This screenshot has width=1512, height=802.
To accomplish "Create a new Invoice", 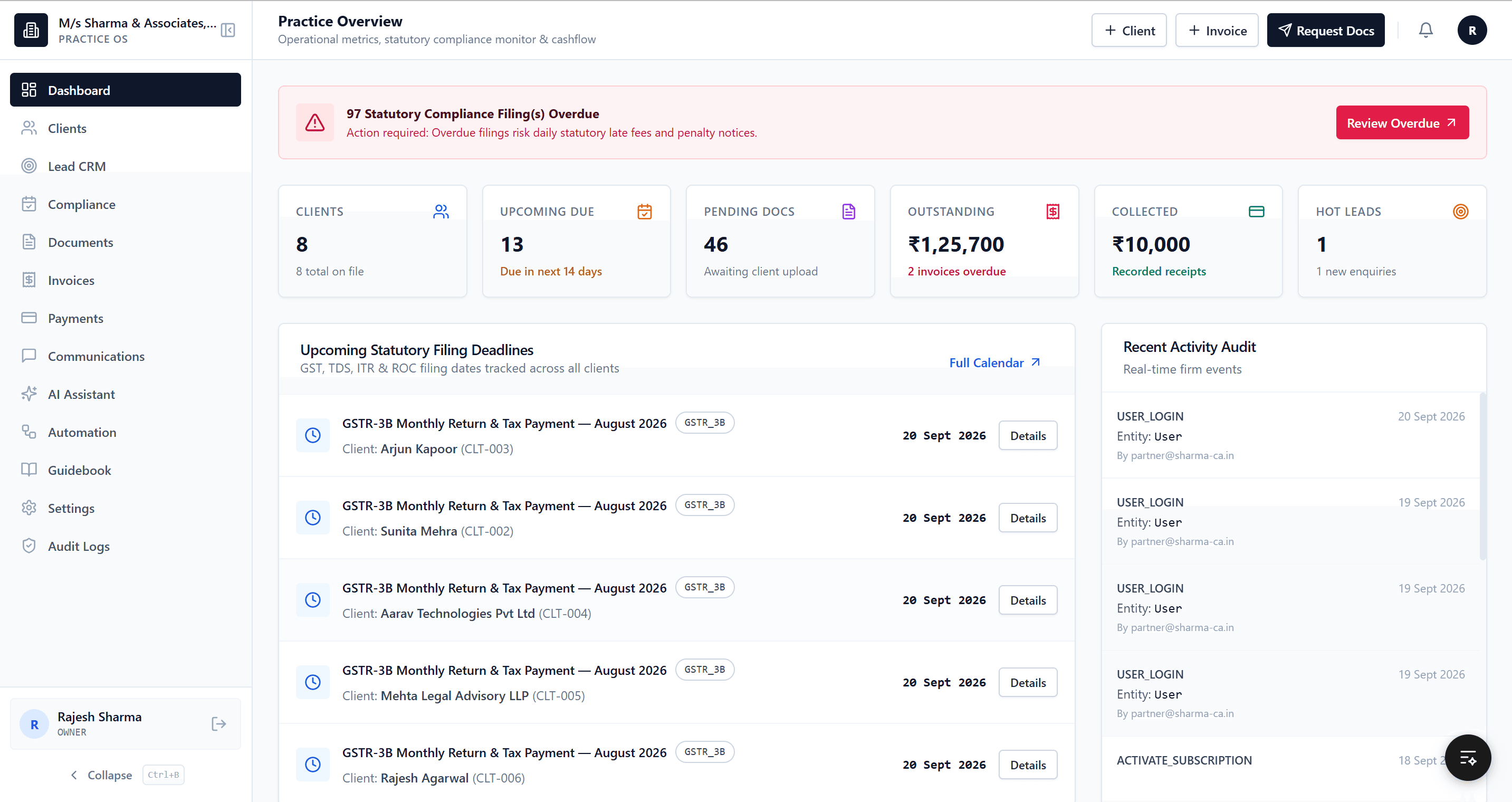I will [x=1217, y=30].
